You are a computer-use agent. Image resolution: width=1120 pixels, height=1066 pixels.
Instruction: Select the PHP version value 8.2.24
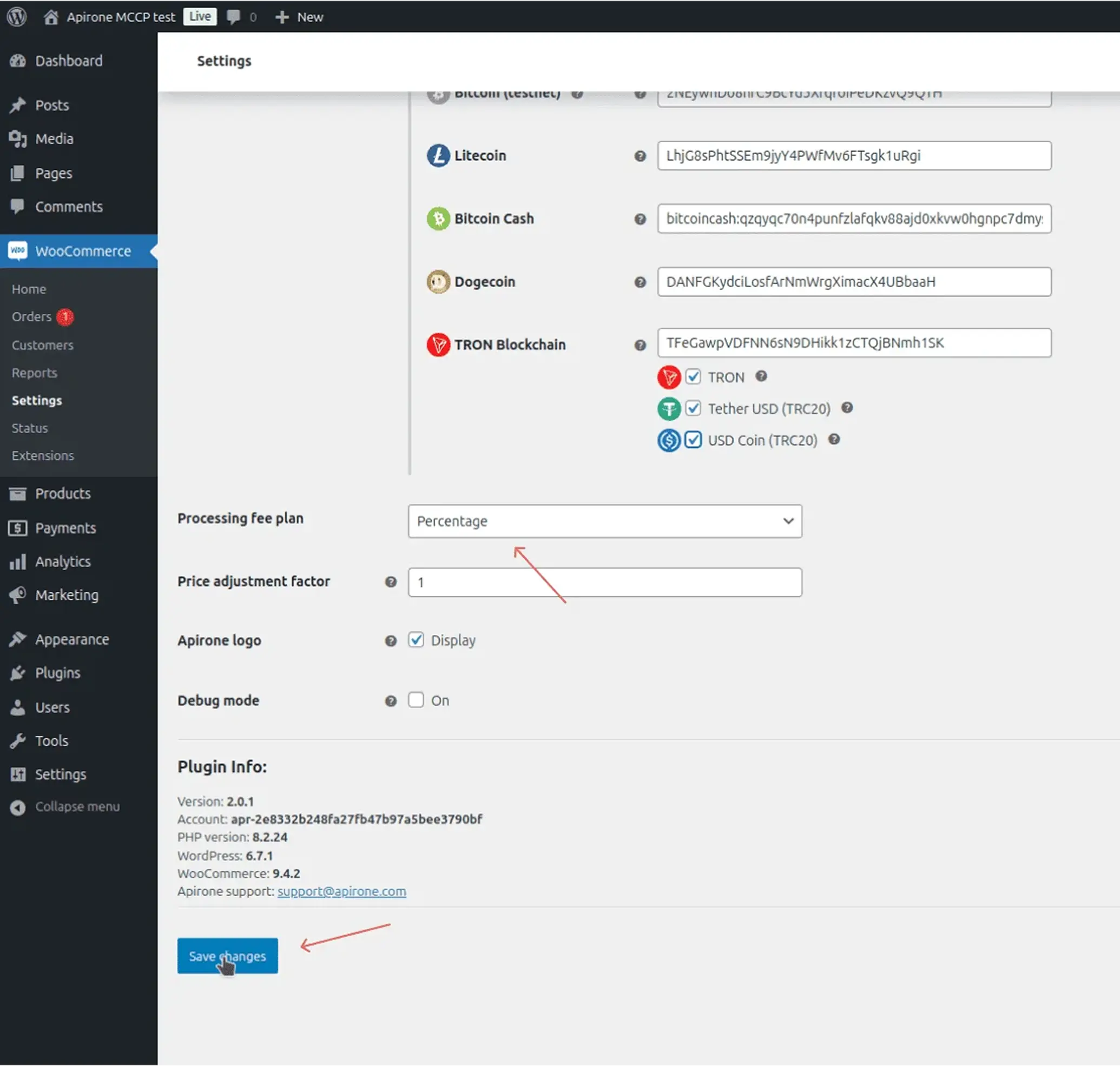pyautogui.click(x=270, y=837)
